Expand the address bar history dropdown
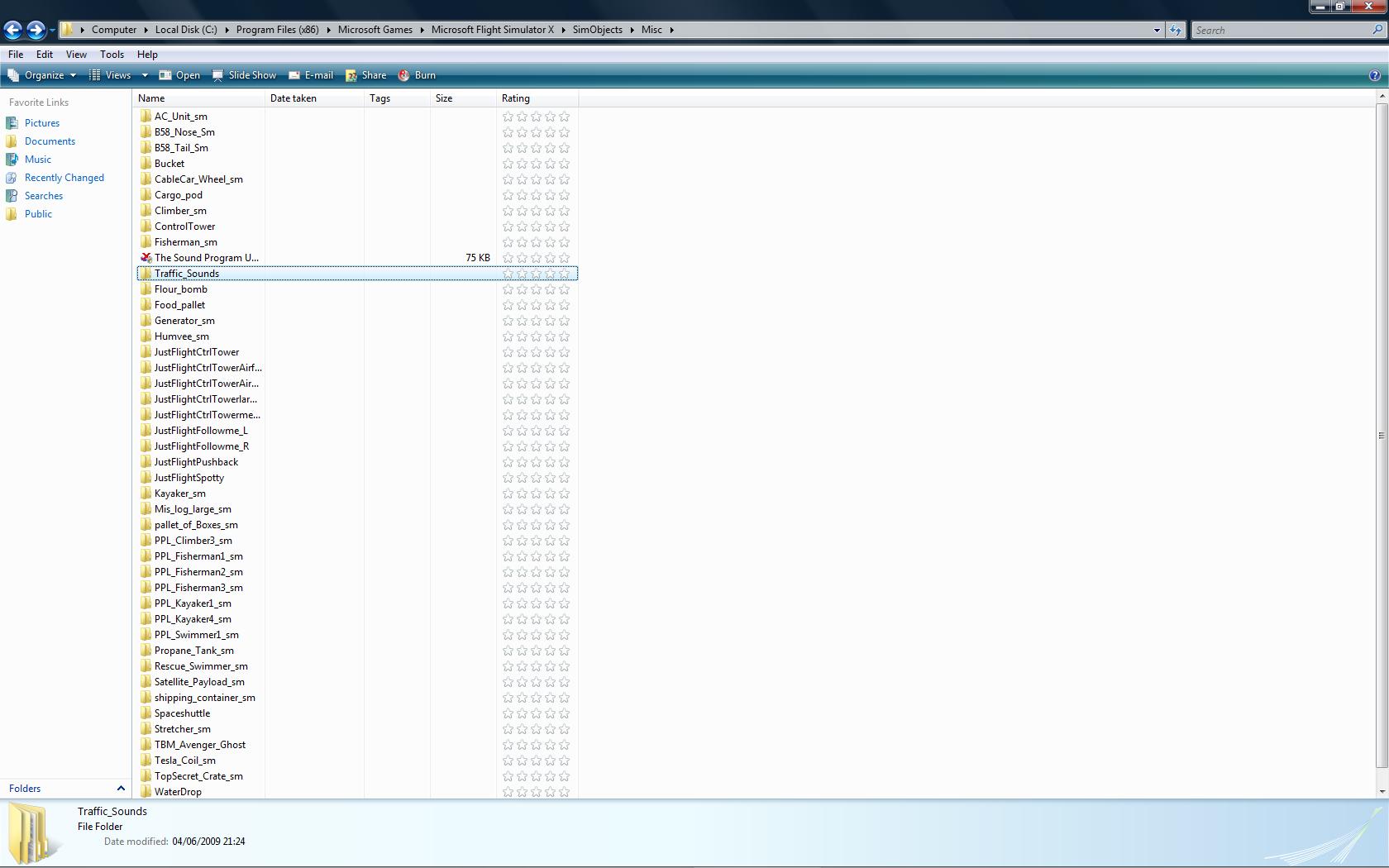This screenshot has height=868, width=1389. [x=1157, y=30]
